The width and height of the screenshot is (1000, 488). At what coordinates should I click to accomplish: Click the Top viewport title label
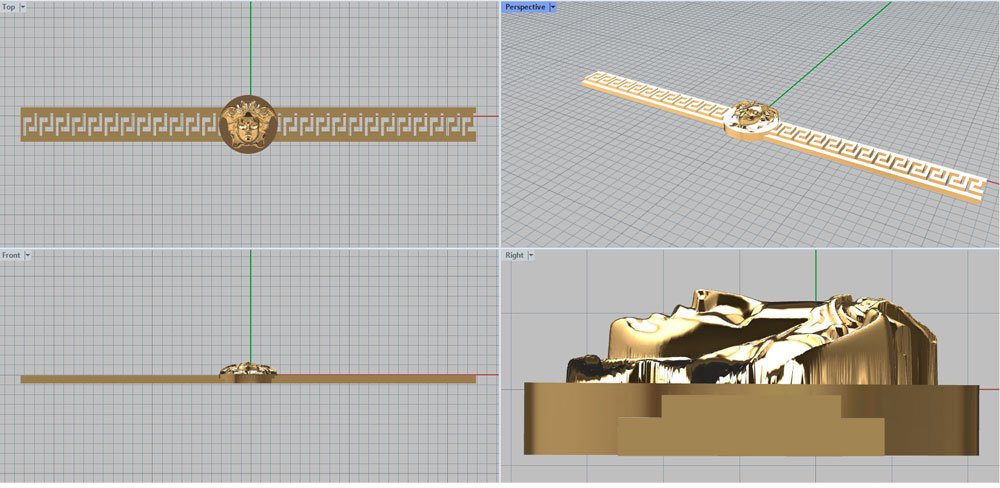click(9, 7)
